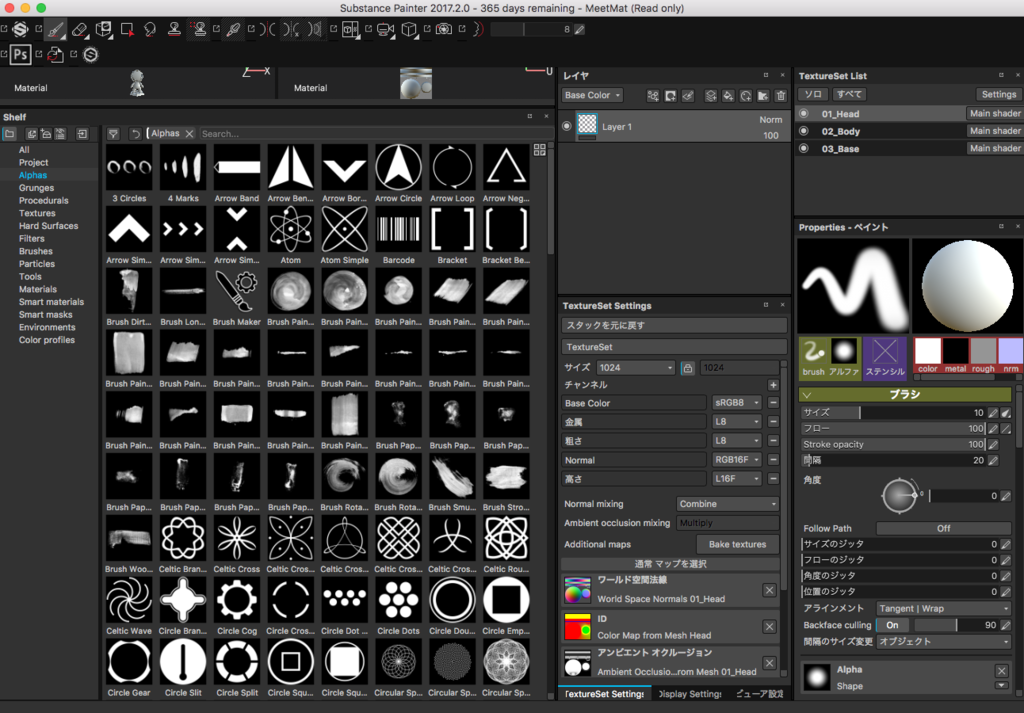Select the ステンシル stencil tab
This screenshot has height=713, width=1024.
(x=885, y=358)
